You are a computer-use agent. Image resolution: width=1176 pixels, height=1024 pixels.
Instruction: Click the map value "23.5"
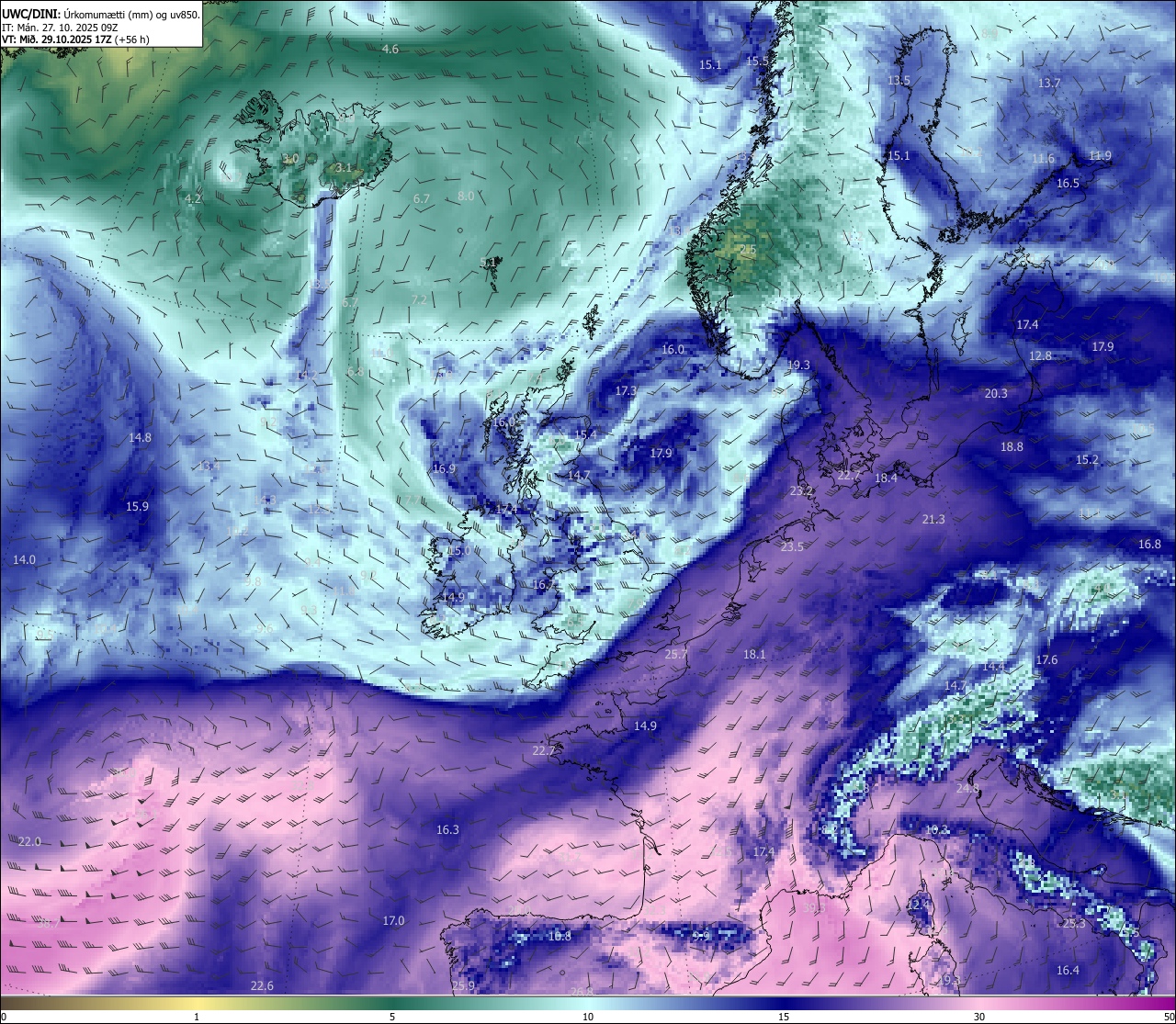click(792, 547)
